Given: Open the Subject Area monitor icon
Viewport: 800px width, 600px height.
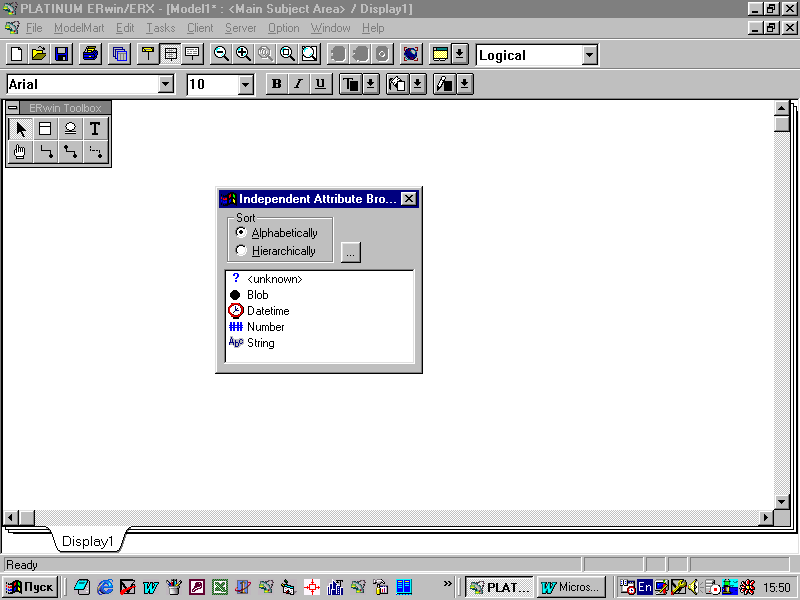Looking at the screenshot, I should click(440, 54).
